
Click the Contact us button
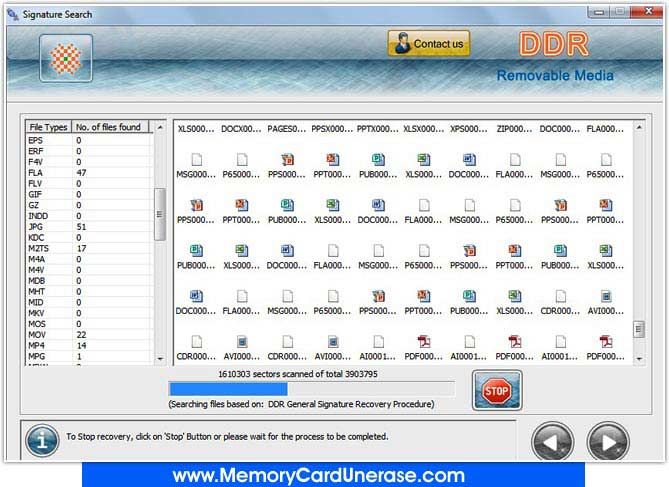[x=429, y=44]
